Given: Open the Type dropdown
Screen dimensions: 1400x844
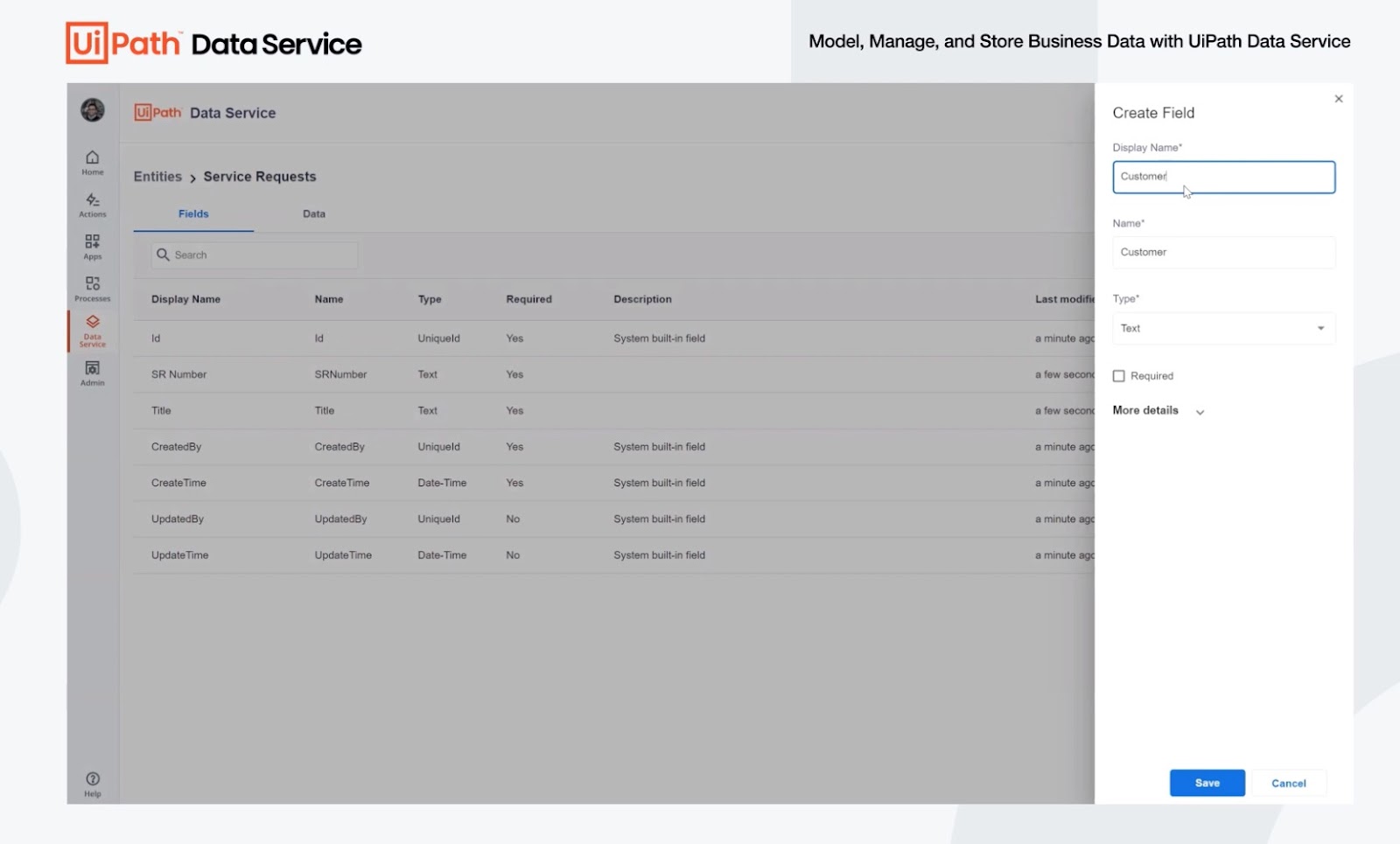Looking at the screenshot, I should tap(1223, 329).
